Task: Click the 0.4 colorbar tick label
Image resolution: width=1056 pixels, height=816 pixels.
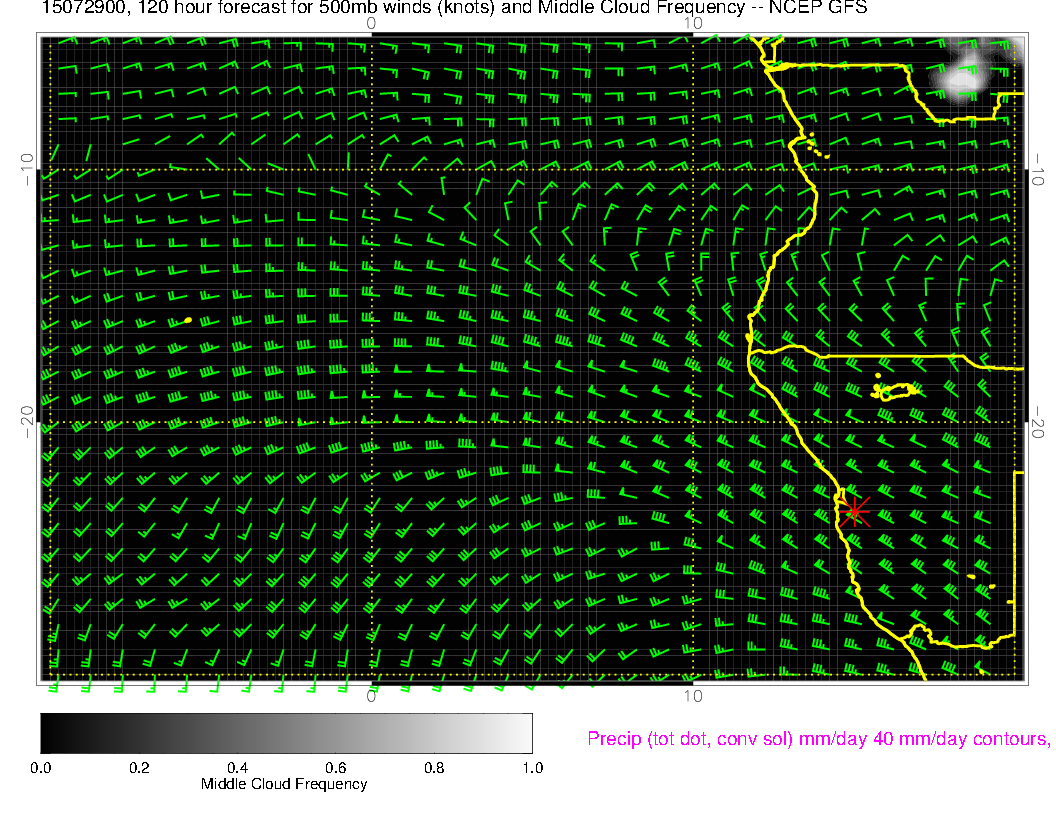Action: click(238, 768)
